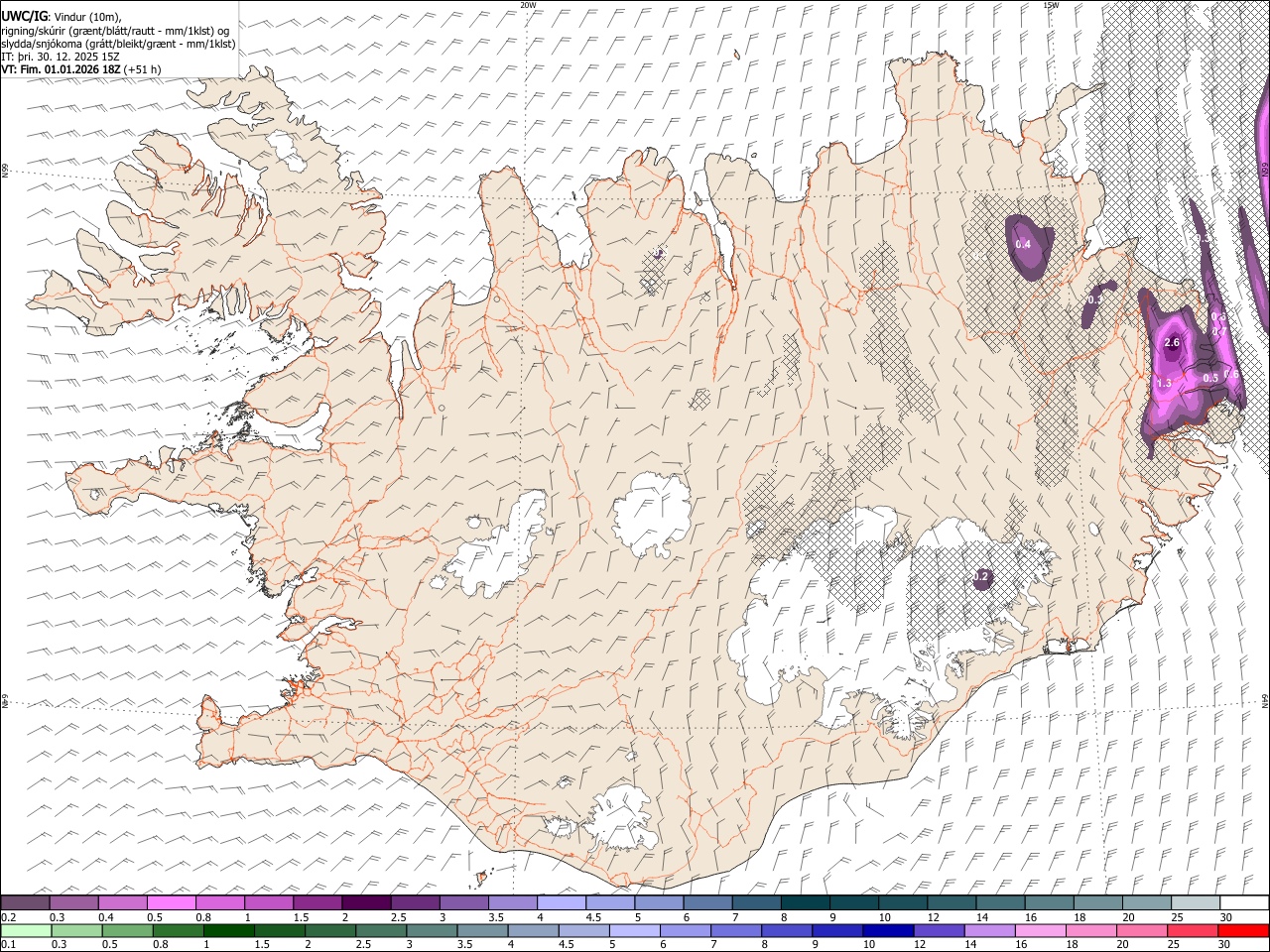Image resolution: width=1270 pixels, height=952 pixels.
Task: Click the 1.3 precipitation value on the east coast
Action: 1164,383
